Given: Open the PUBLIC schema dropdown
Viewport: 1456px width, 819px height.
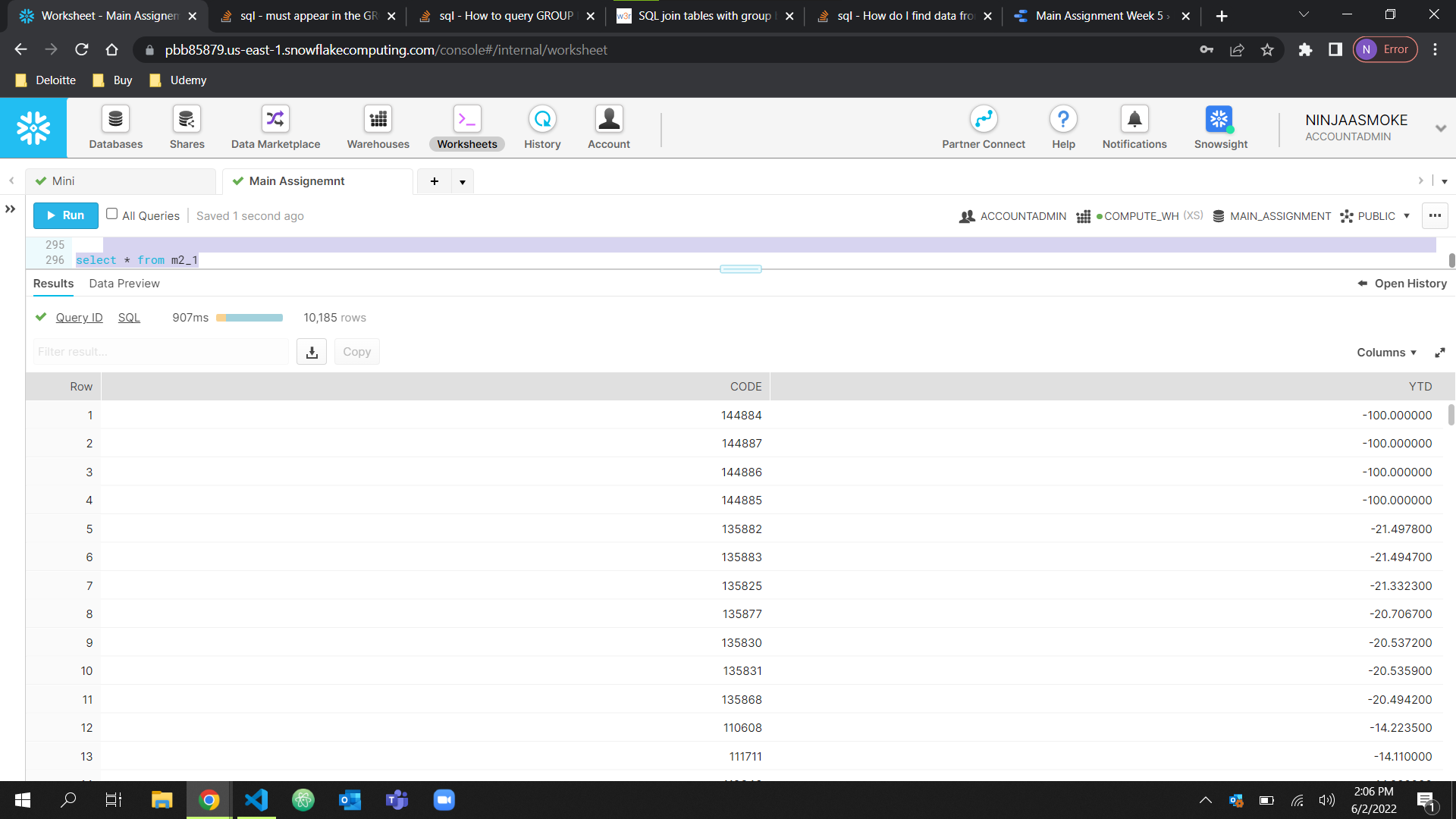Looking at the screenshot, I should click(x=1408, y=216).
